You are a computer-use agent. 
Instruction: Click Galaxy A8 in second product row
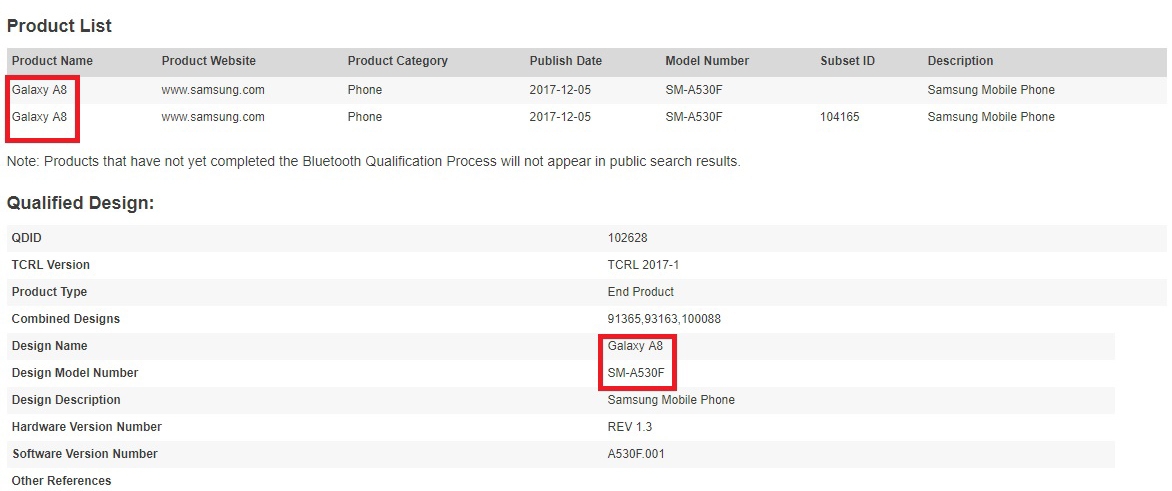(40, 117)
